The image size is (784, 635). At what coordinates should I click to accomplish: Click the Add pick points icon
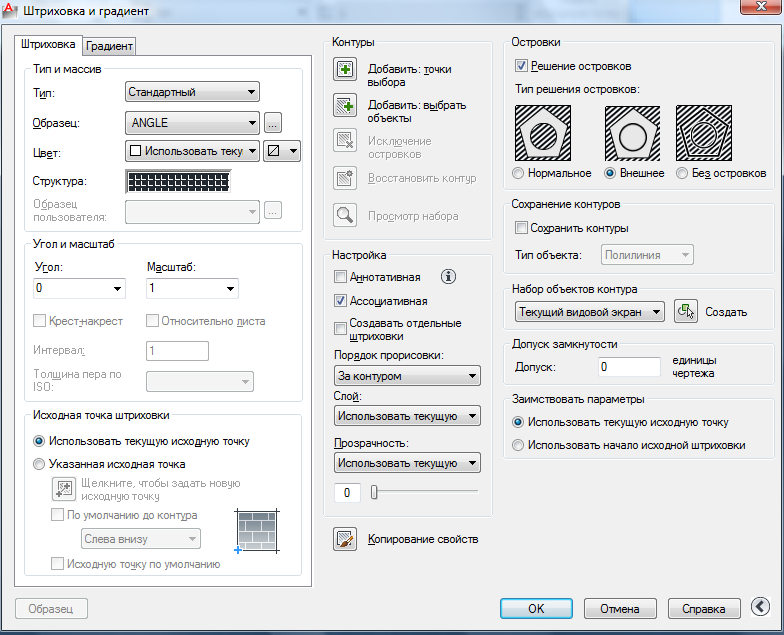(344, 69)
